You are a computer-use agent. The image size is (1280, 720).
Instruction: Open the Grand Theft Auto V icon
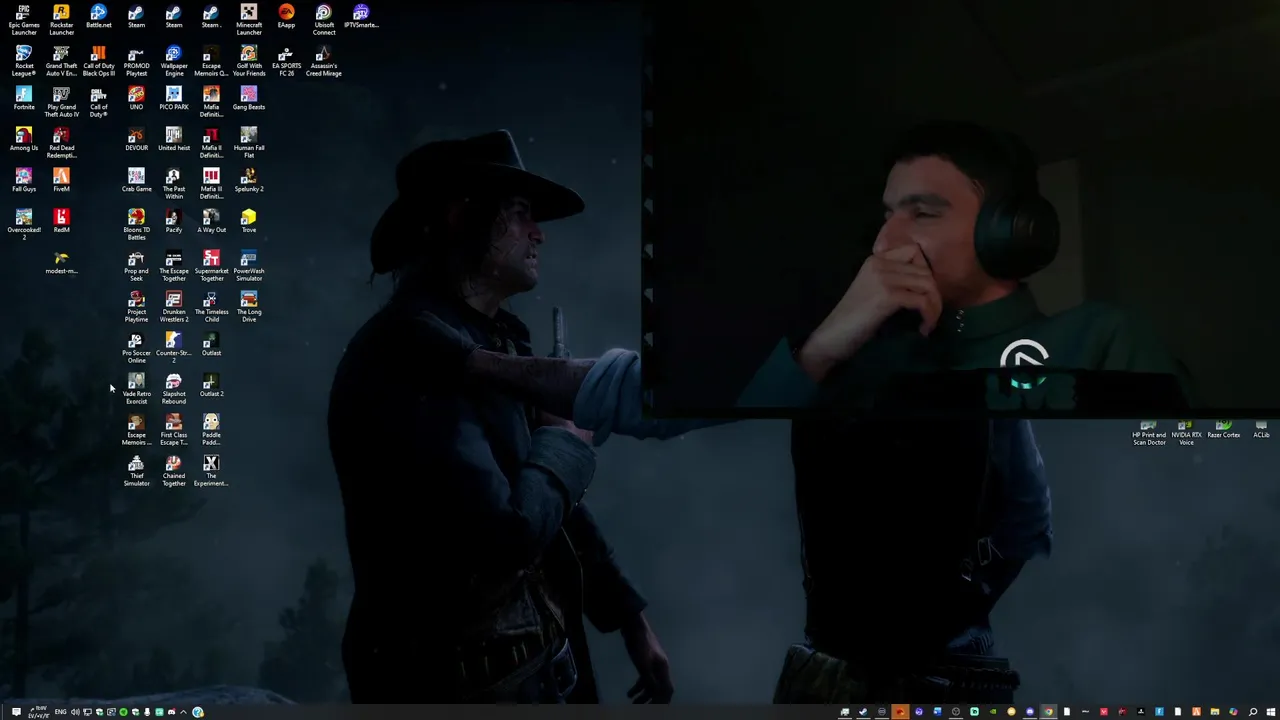[61, 60]
